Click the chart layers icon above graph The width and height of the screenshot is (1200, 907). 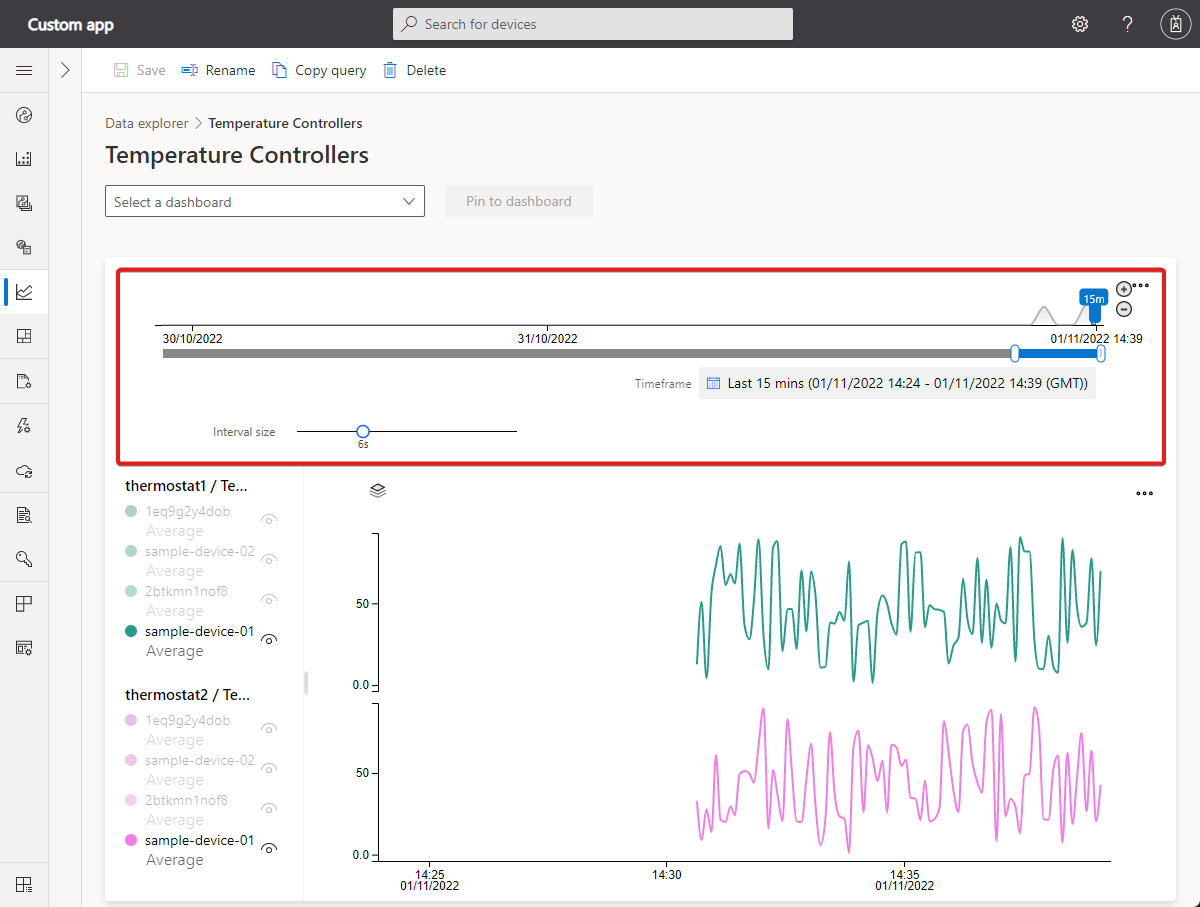(x=378, y=490)
